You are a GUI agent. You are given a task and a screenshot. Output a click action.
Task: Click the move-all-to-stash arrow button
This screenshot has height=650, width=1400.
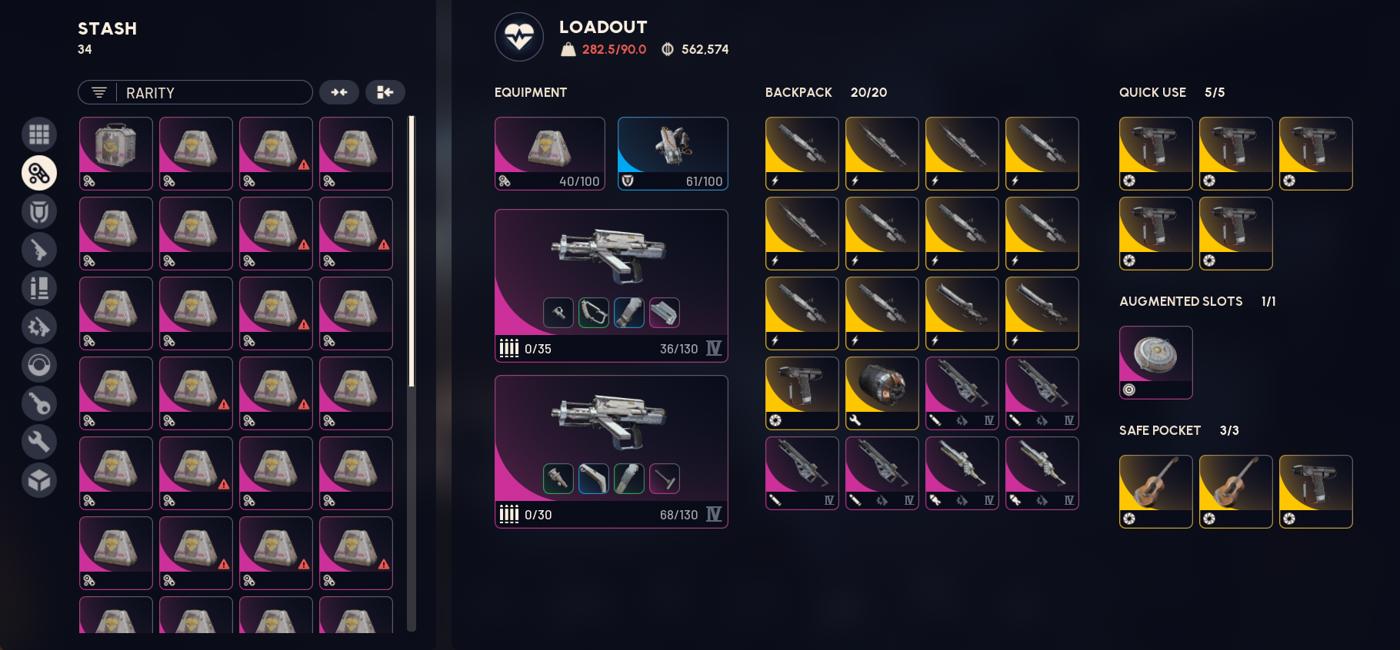point(385,92)
